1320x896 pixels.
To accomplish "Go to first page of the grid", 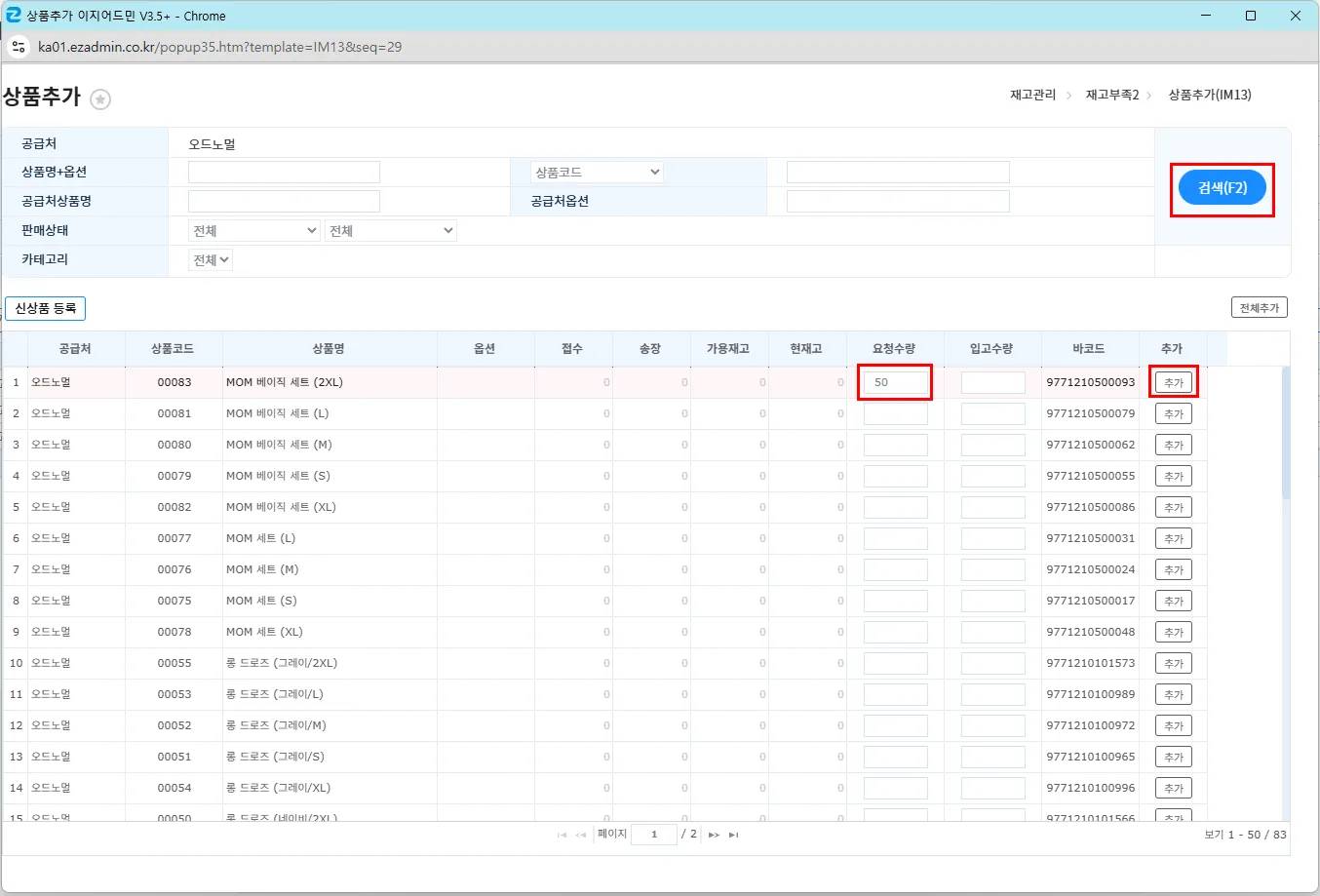I will [562, 835].
